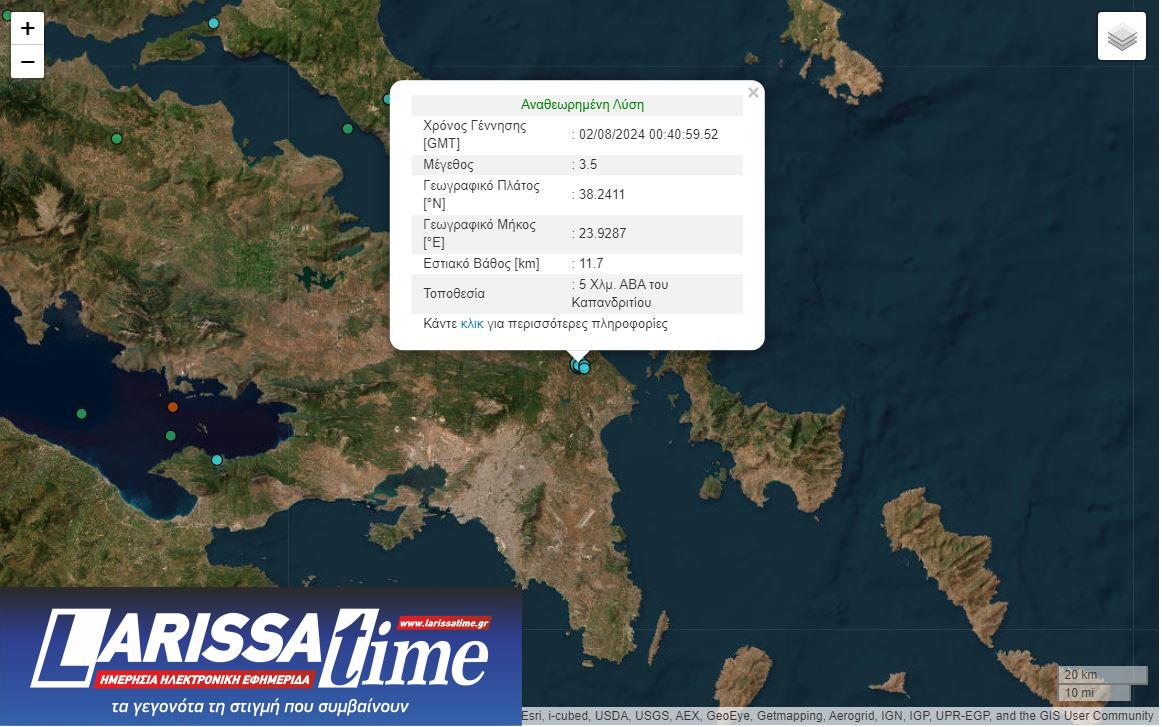1162x727 pixels.
Task: Open the www.larissatime.gr address in the logo
Action: coord(443,623)
